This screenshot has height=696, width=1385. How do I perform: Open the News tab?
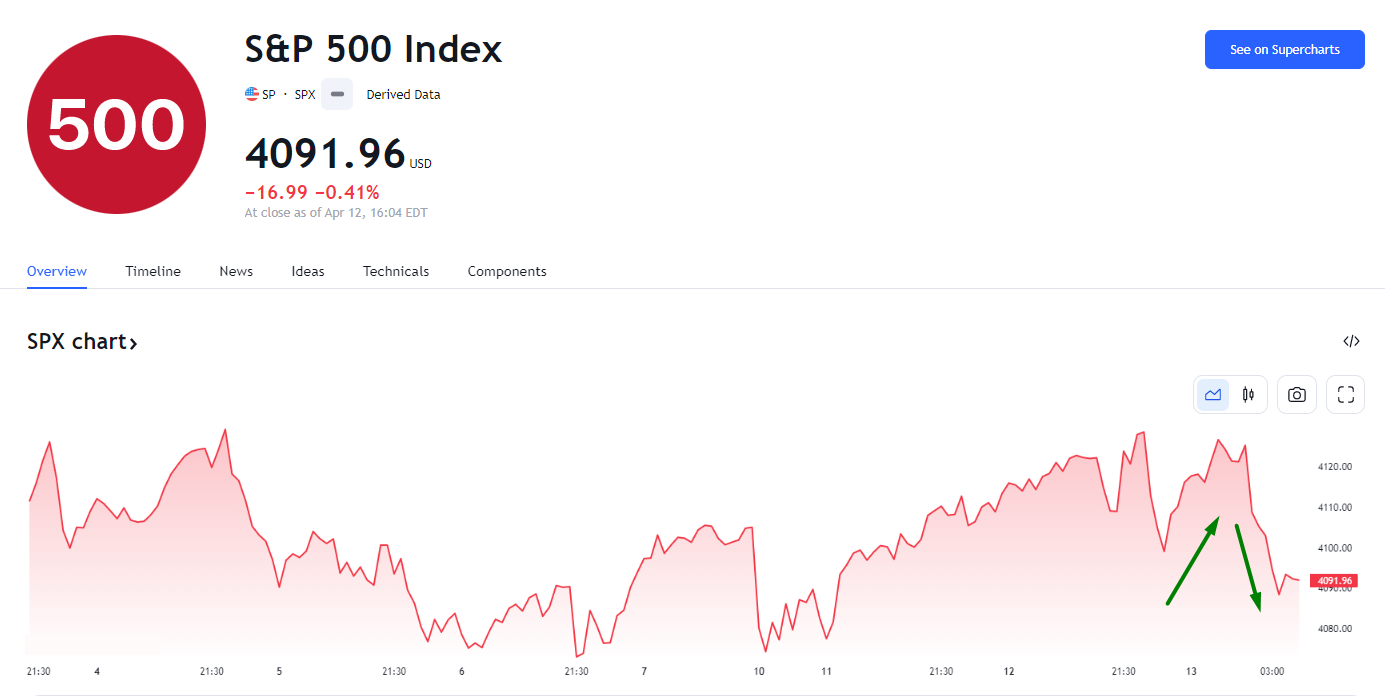click(236, 271)
